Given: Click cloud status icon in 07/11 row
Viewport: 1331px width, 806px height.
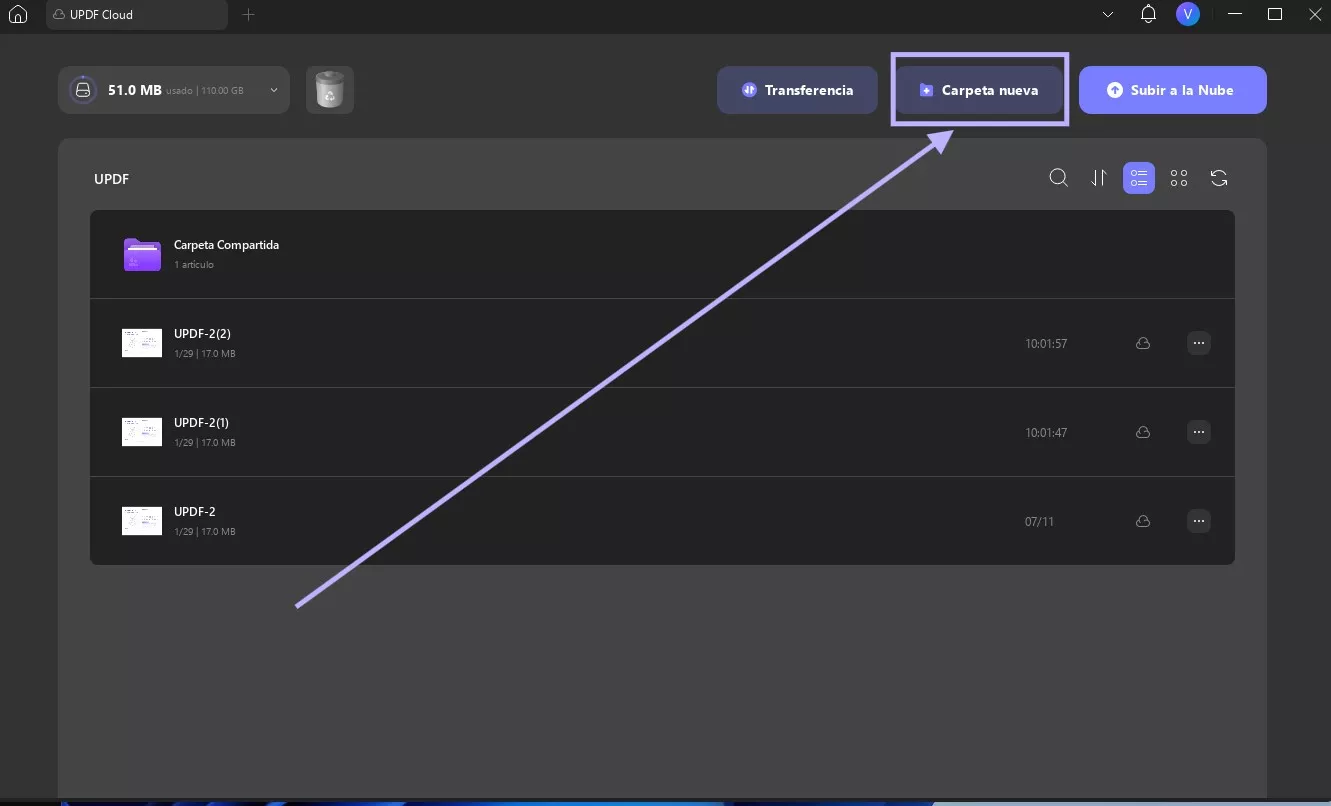Looking at the screenshot, I should tap(1143, 521).
